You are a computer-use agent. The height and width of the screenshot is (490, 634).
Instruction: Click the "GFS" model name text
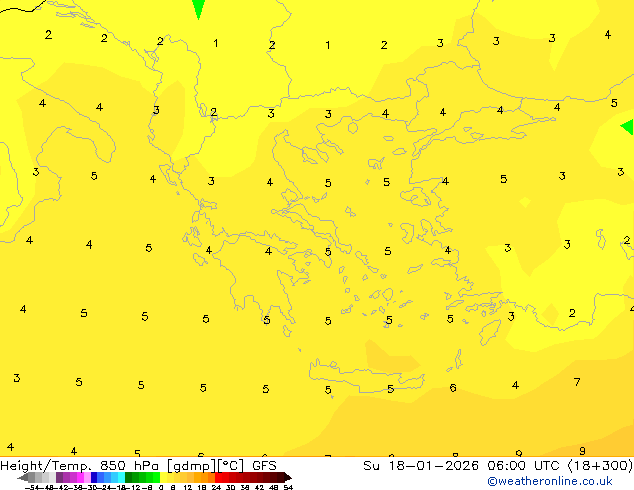click(x=264, y=466)
